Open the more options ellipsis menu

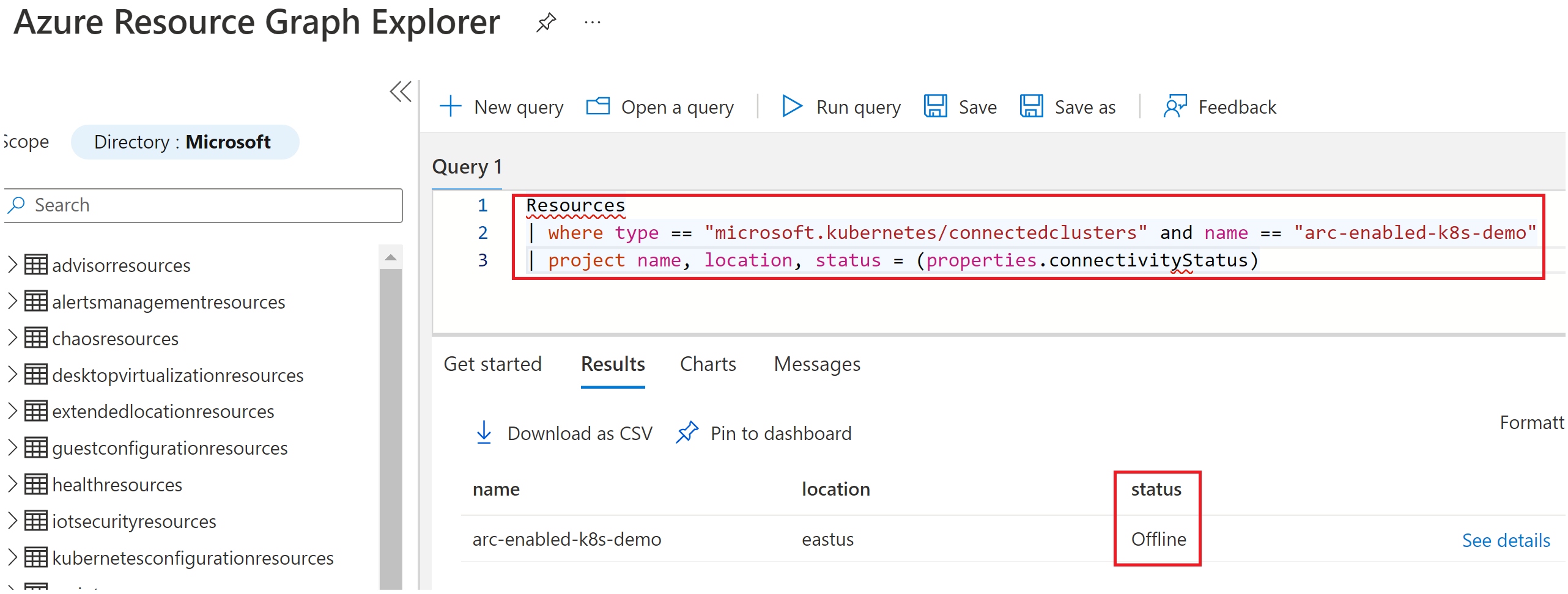(x=592, y=23)
